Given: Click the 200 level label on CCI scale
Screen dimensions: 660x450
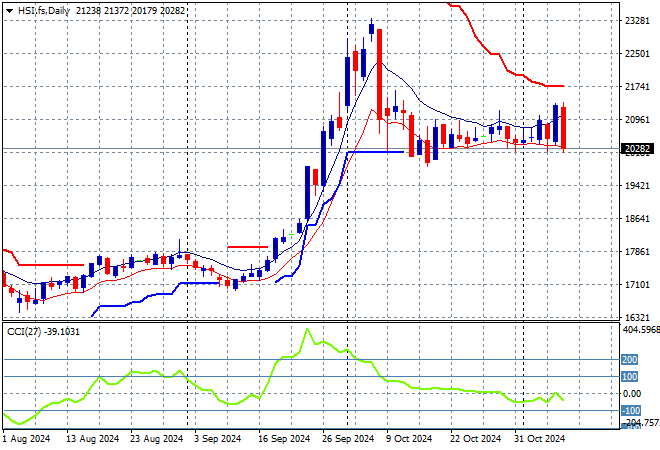Looking at the screenshot, I should [x=630, y=359].
